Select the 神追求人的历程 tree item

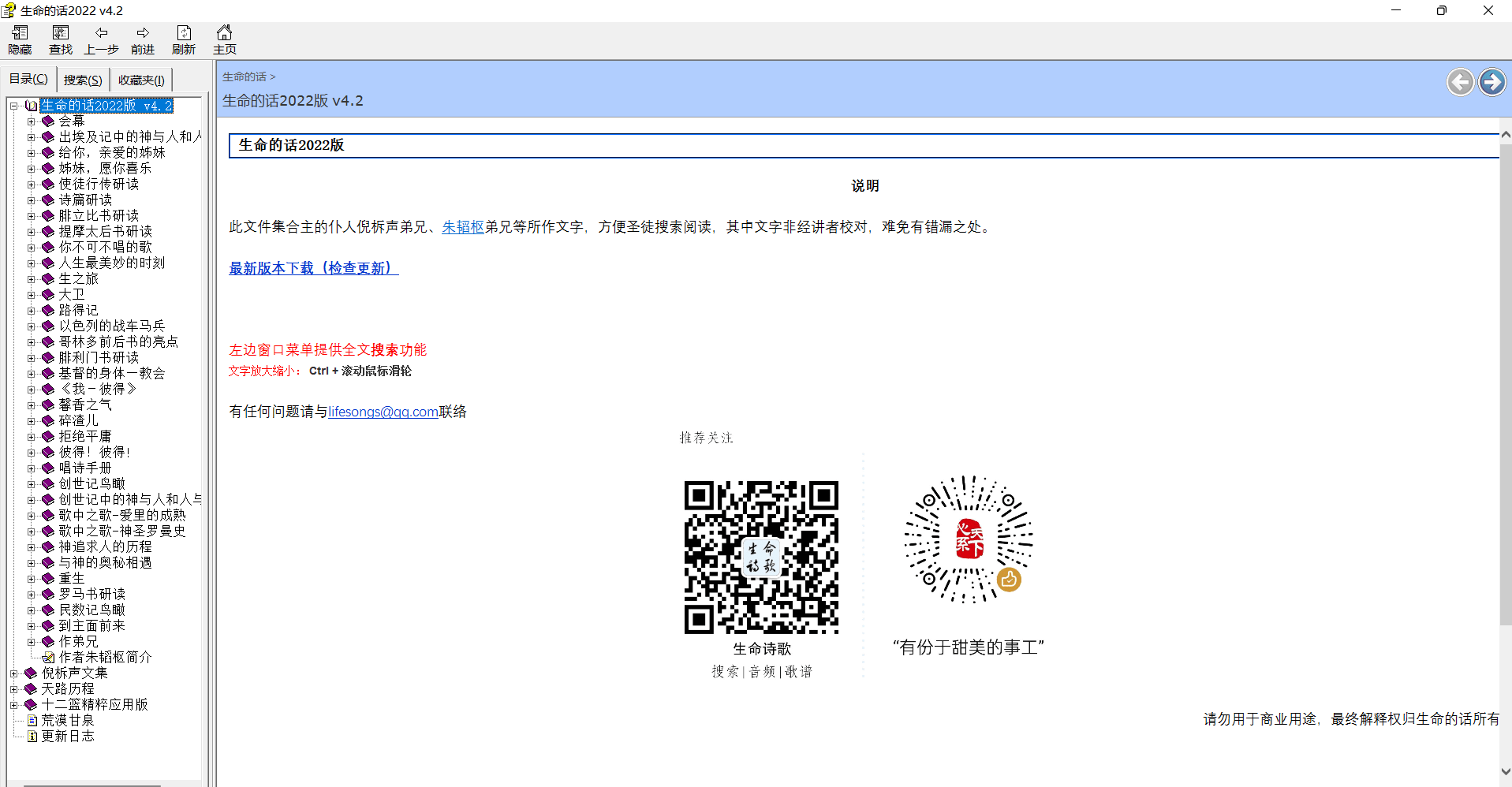point(106,546)
